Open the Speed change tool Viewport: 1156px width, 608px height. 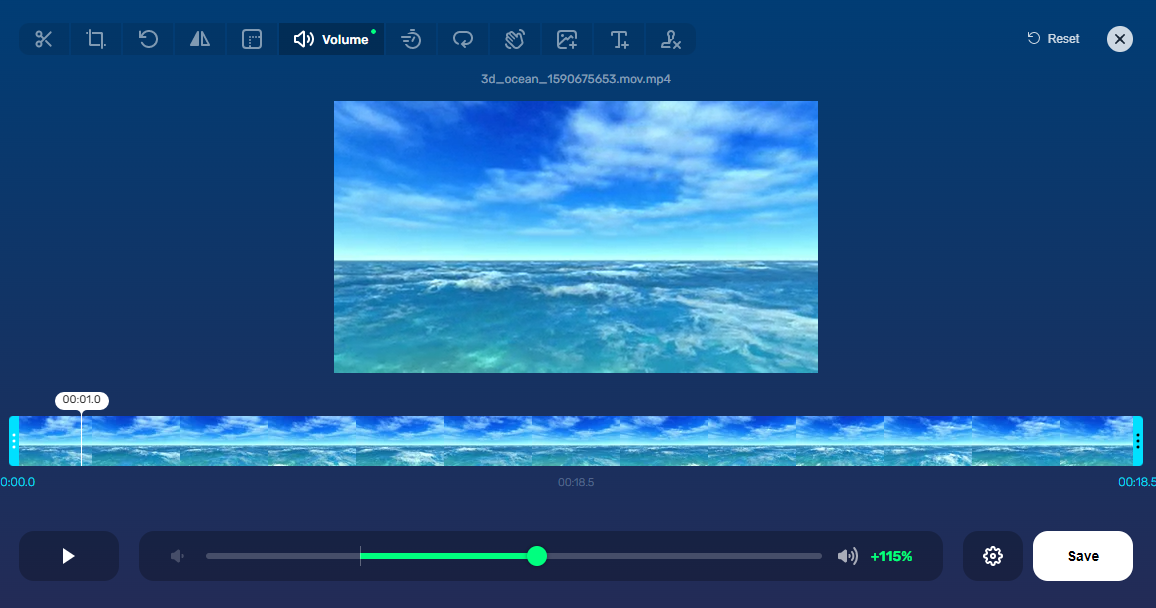pyautogui.click(x=411, y=39)
